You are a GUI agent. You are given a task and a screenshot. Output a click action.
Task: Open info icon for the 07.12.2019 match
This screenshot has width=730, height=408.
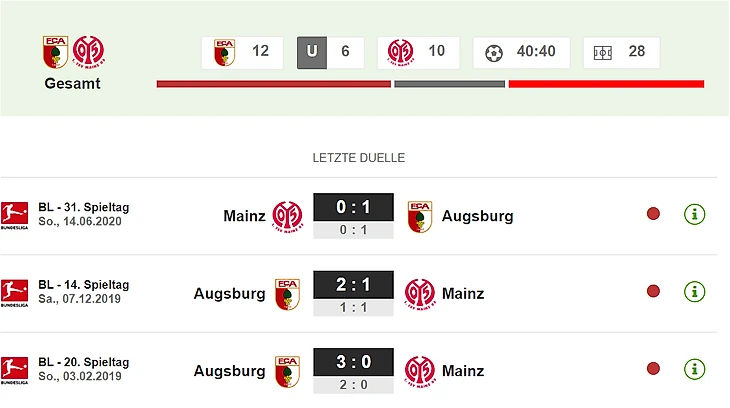(x=694, y=291)
